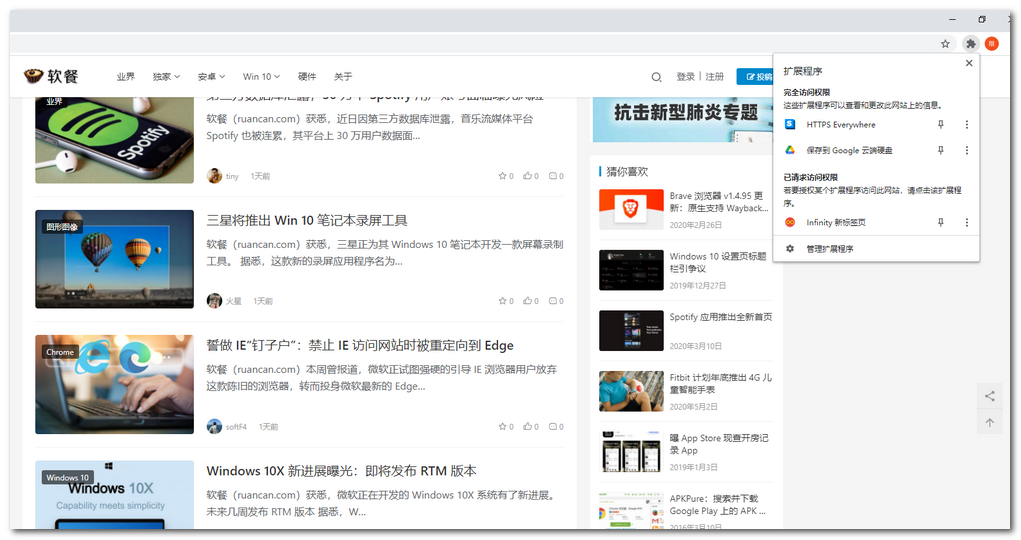Open App Store 开房记录 App sidebar article
Image resolution: width=1021 pixels, height=540 pixels.
pyautogui.click(x=719, y=444)
